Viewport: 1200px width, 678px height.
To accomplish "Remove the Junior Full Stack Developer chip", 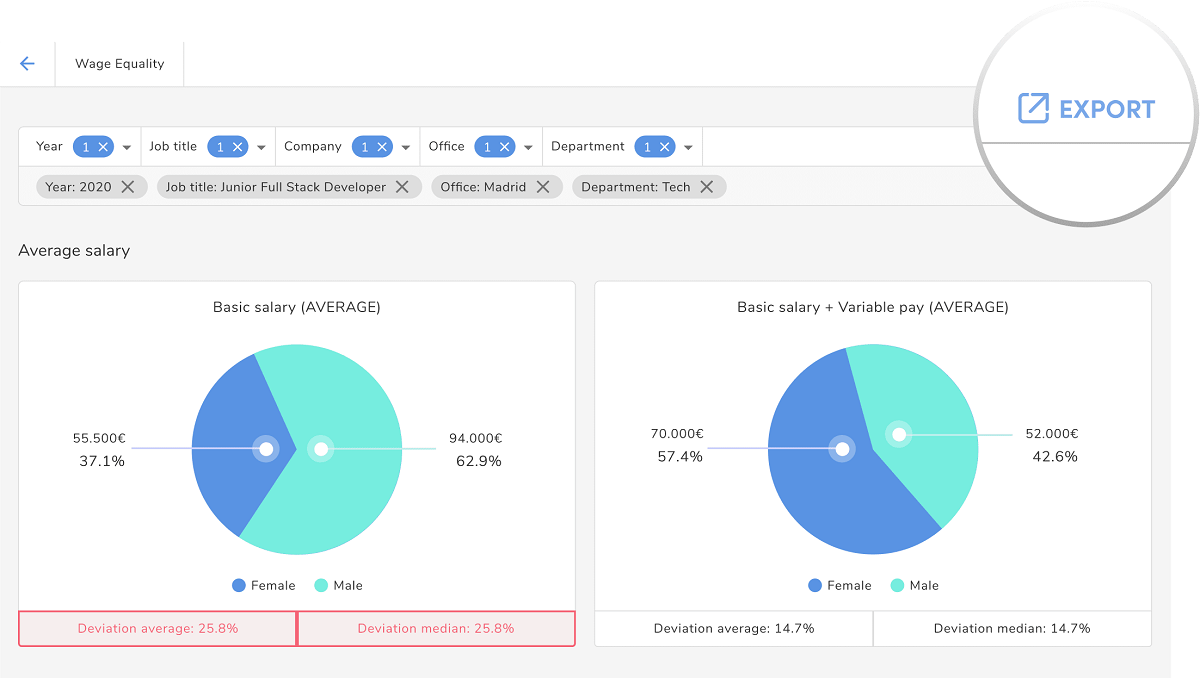I will 402,187.
